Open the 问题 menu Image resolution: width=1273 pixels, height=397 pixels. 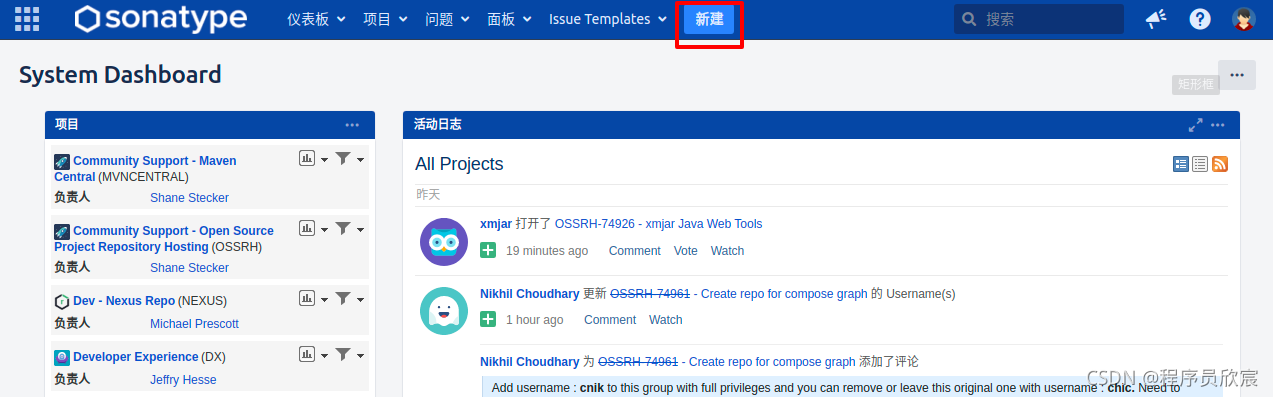click(x=446, y=19)
